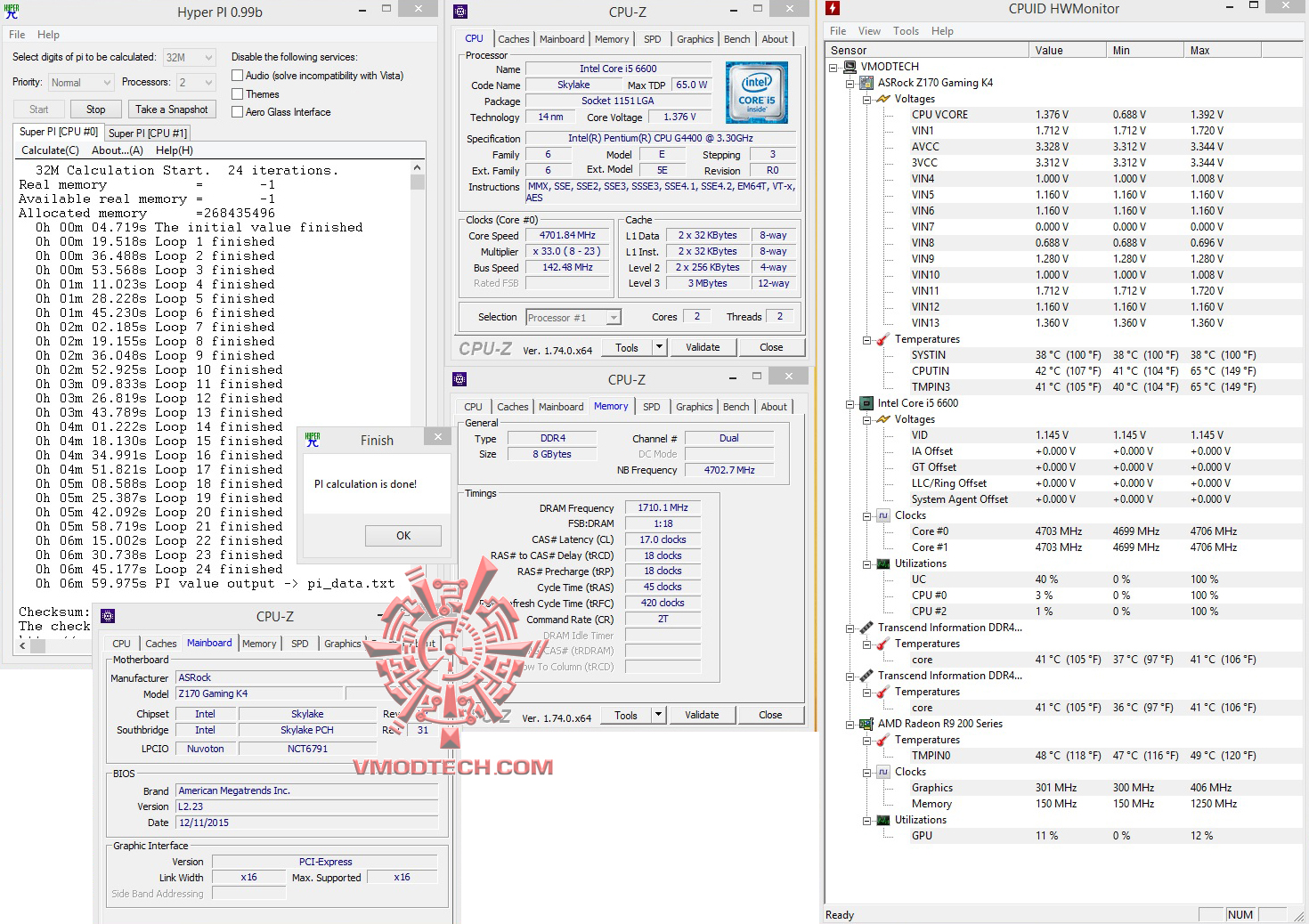Click the Sensor column header in HWMonitor
The image size is (1309, 924).
click(x=928, y=51)
